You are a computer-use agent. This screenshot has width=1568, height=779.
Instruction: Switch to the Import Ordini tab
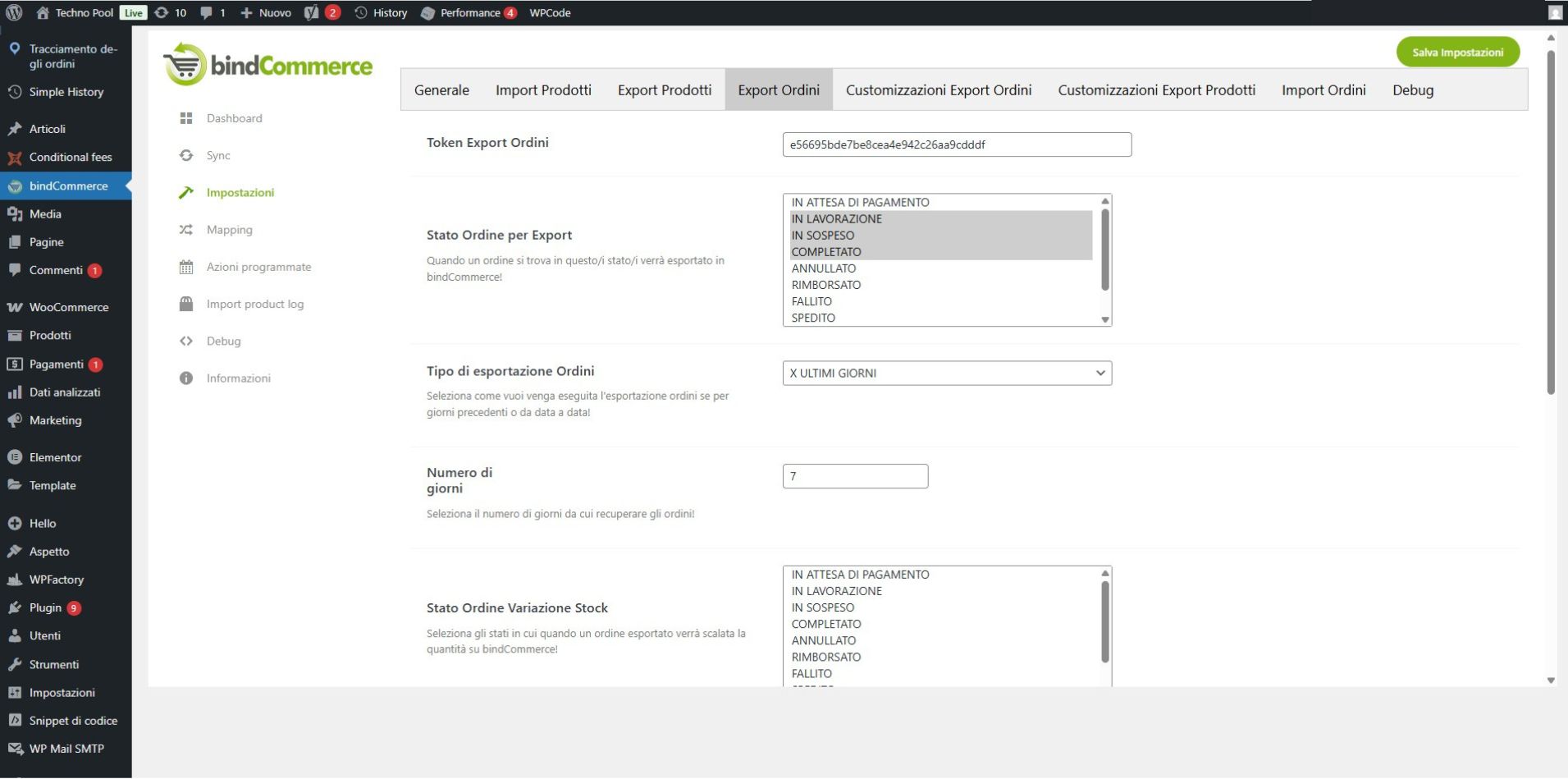pos(1323,90)
